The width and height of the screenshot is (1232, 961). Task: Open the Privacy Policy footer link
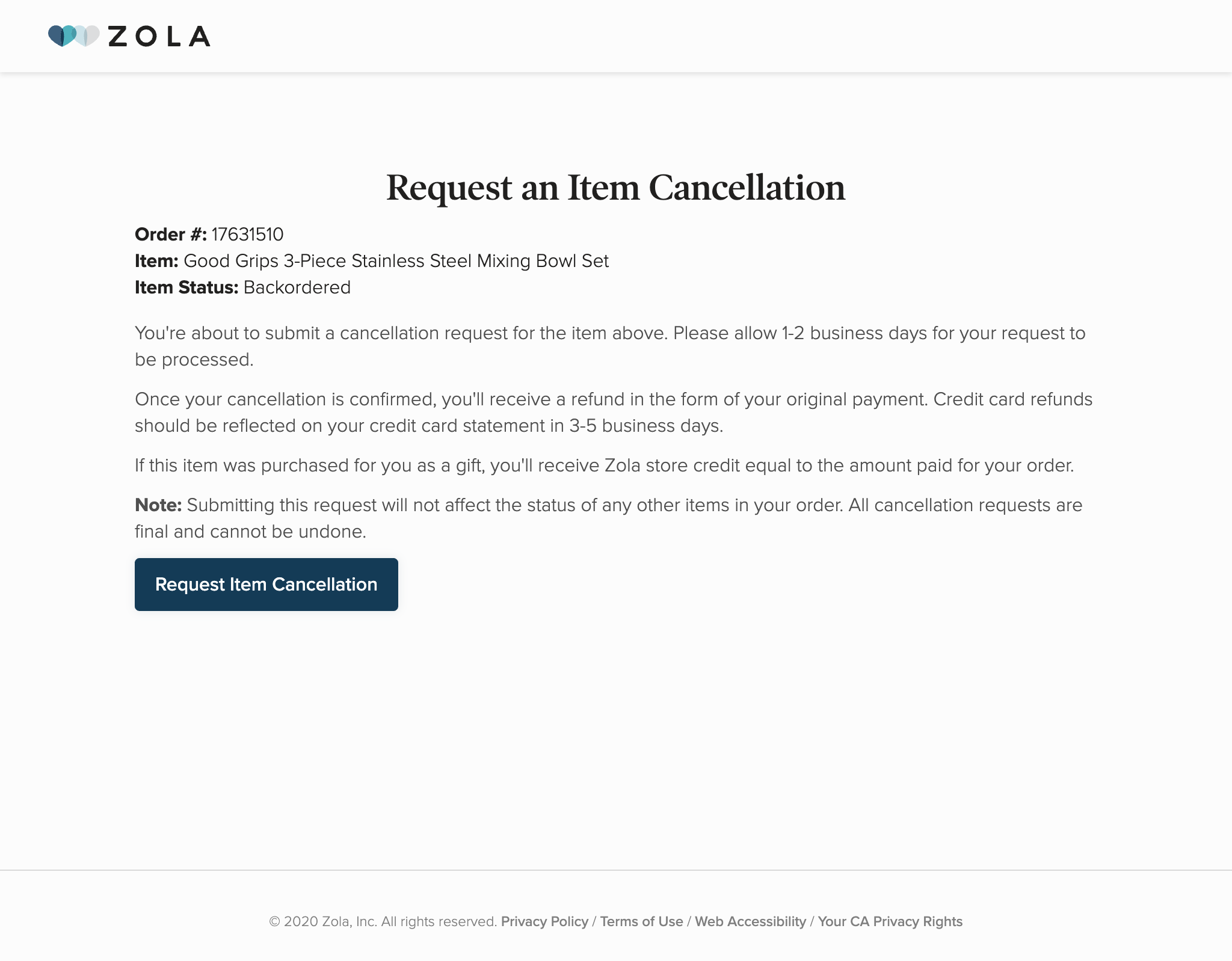pyautogui.click(x=544, y=921)
